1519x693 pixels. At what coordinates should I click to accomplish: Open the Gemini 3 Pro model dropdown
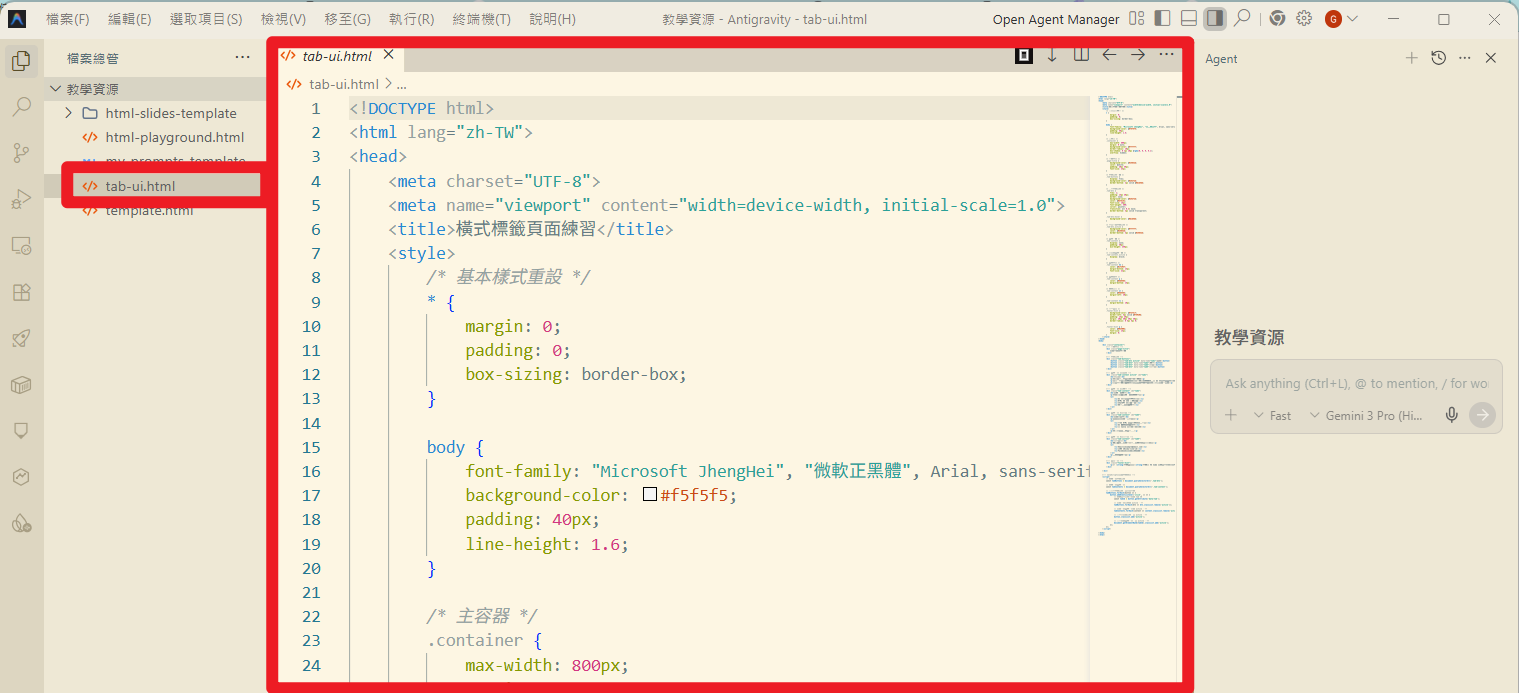coord(1366,415)
